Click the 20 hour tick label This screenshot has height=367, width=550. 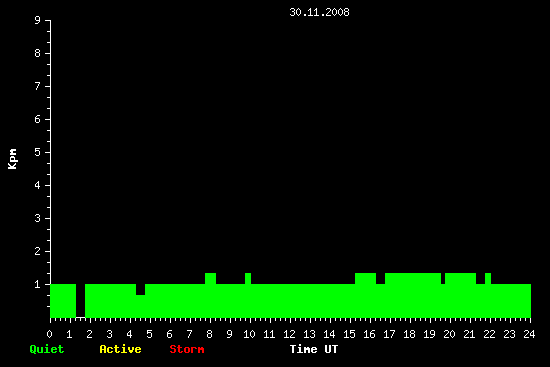(x=449, y=334)
